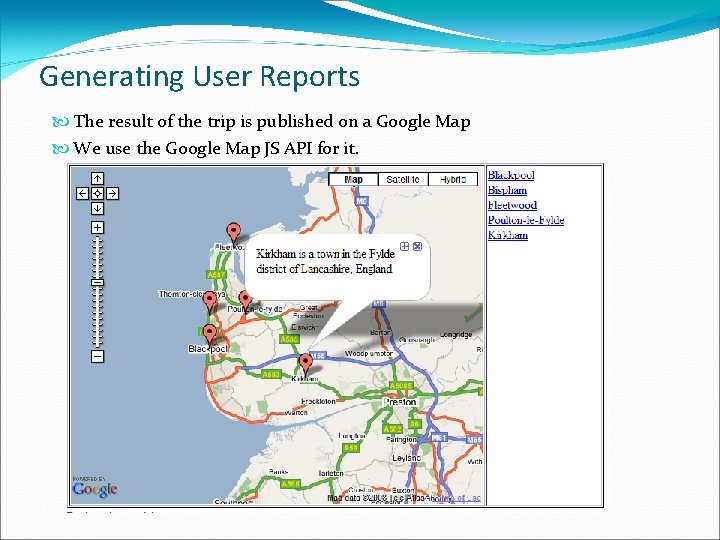
Task: Close the Kirkham info balloon
Action: (x=417, y=247)
